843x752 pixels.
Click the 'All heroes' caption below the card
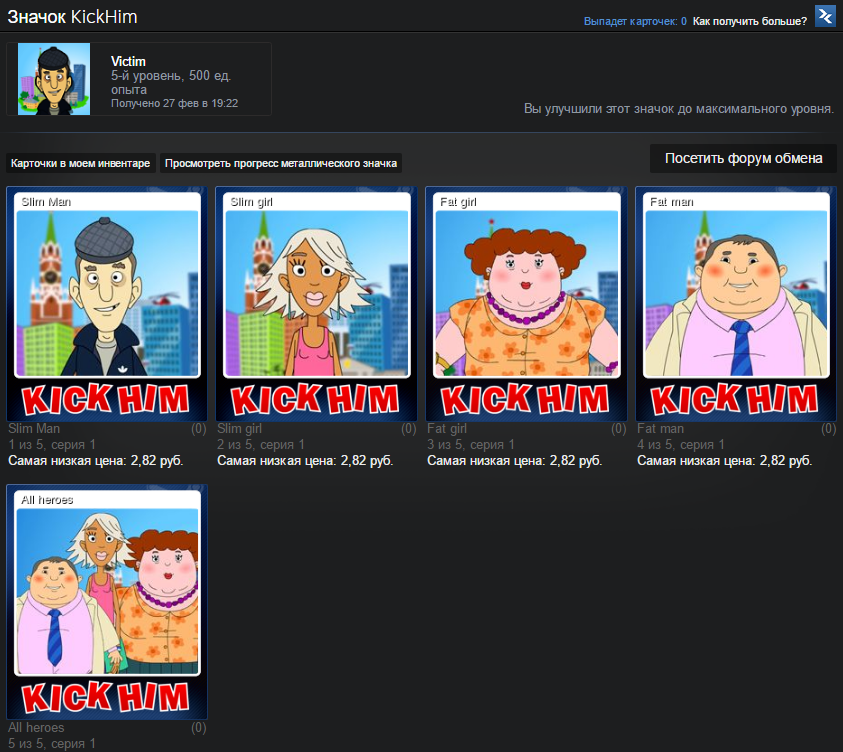[36, 727]
